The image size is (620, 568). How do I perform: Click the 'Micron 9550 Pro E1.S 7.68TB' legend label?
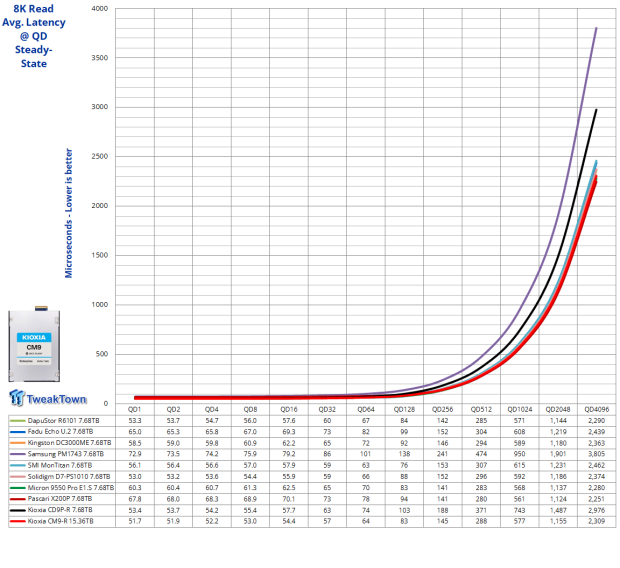[x=71, y=488]
